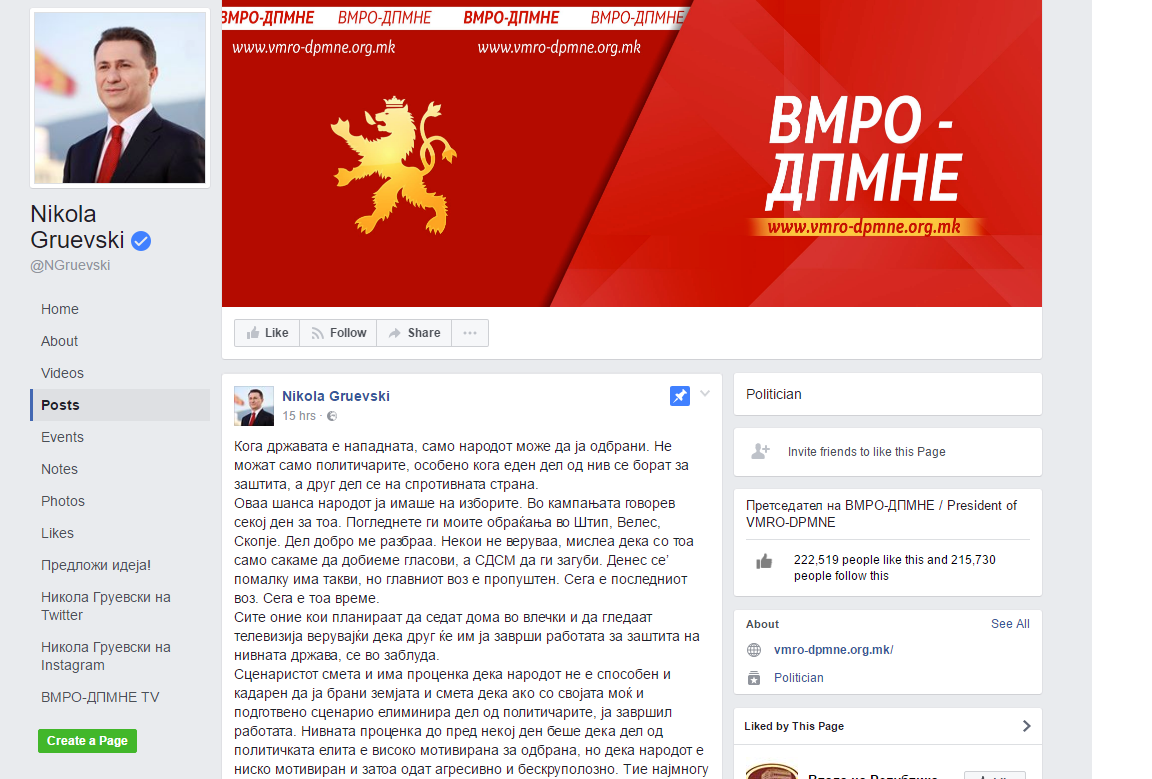Click the Create a Page button

click(87, 741)
